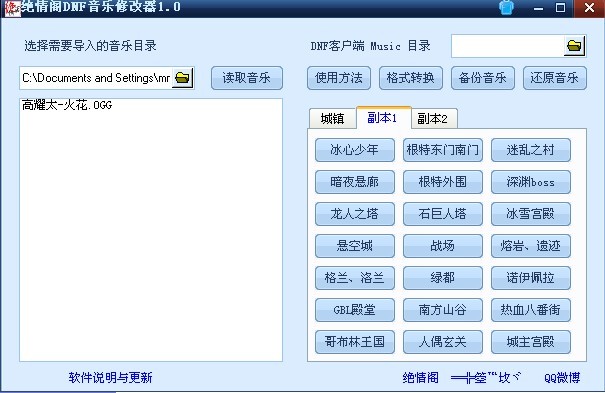Click 还原音乐 restore button

[x=554, y=78]
